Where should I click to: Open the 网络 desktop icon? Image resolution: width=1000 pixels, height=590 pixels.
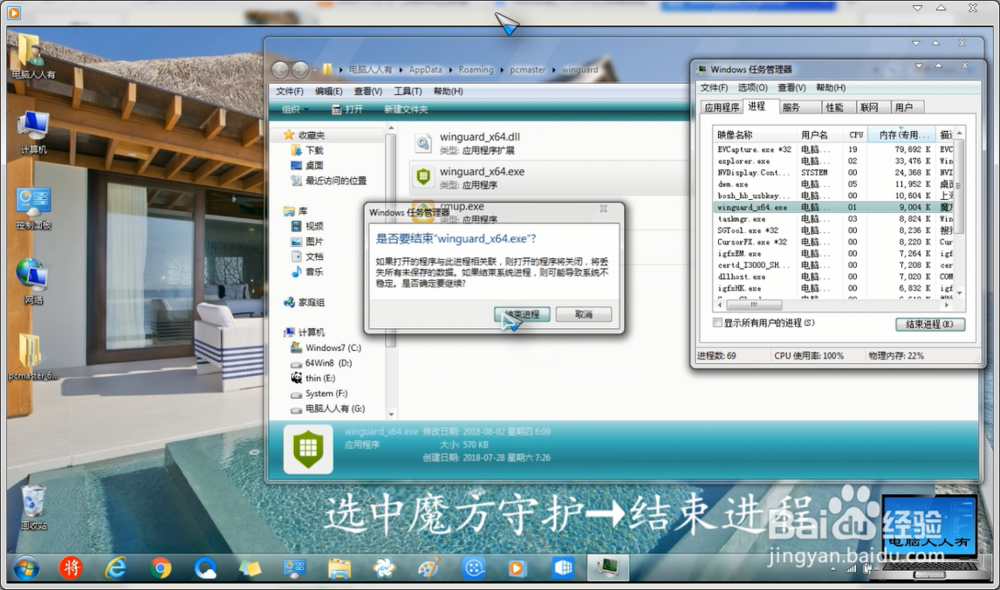(33, 281)
